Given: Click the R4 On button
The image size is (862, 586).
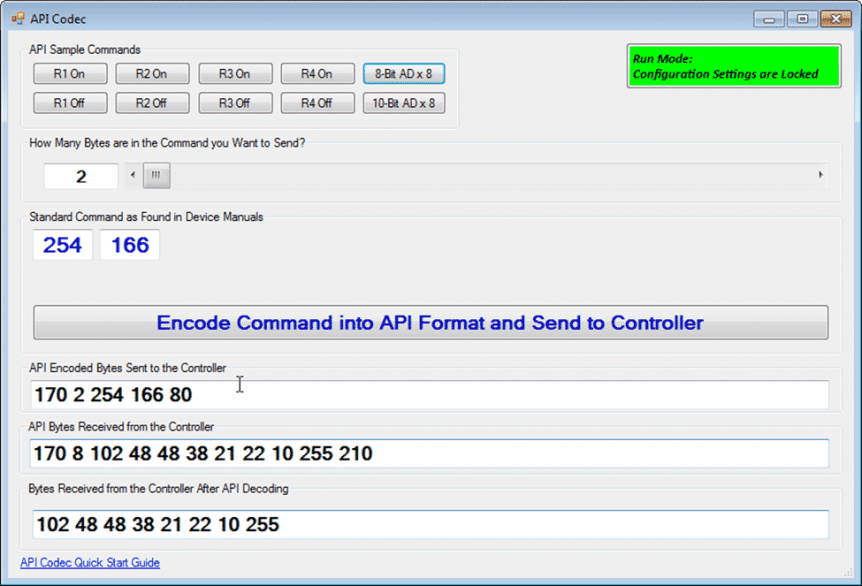Looking at the screenshot, I should 317,74.
